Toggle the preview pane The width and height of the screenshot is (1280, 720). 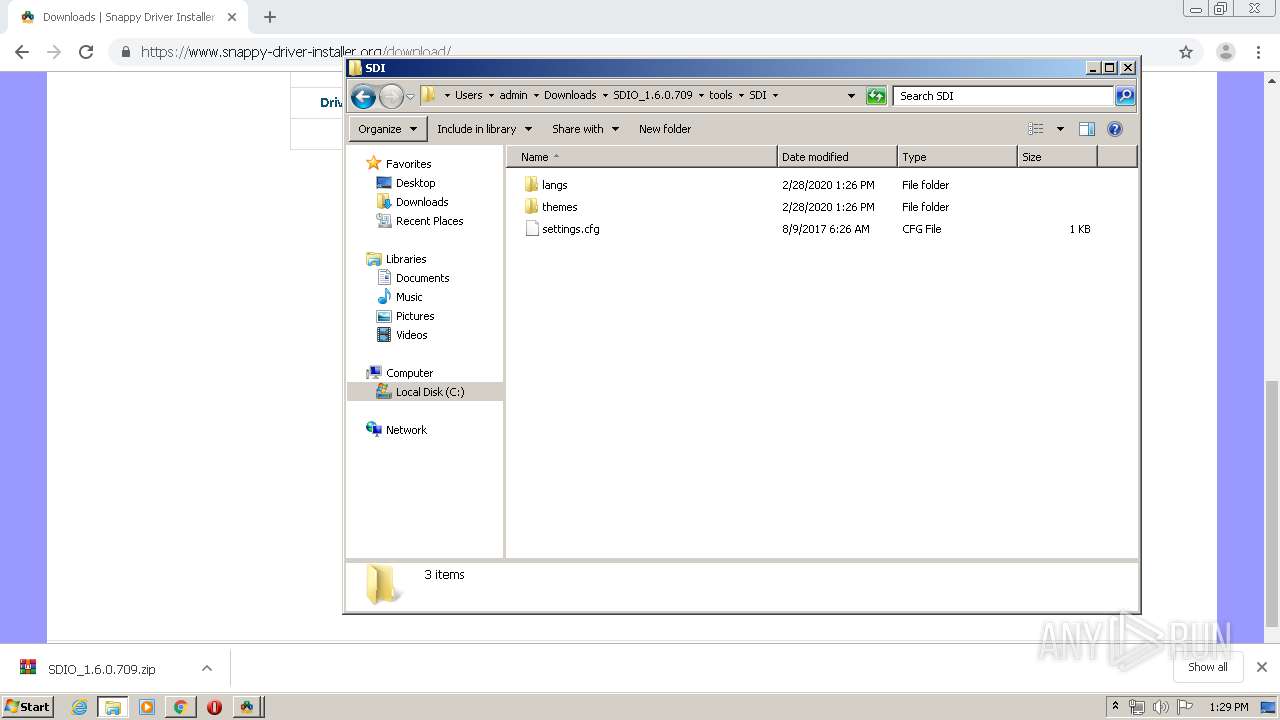click(1087, 129)
